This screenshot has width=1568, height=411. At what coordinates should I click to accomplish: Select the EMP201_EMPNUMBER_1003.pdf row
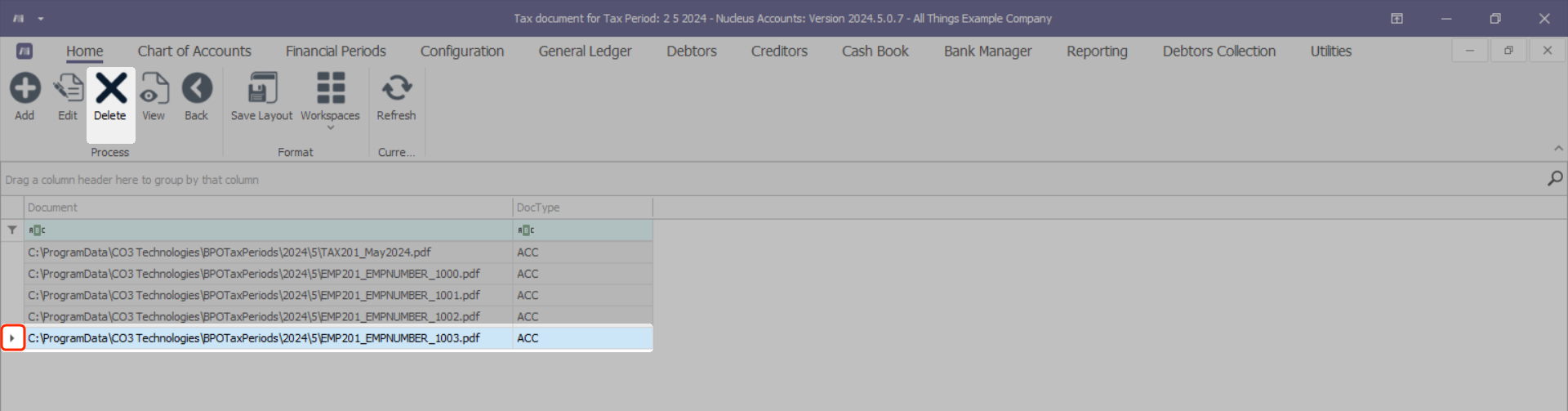pyautogui.click(x=338, y=337)
